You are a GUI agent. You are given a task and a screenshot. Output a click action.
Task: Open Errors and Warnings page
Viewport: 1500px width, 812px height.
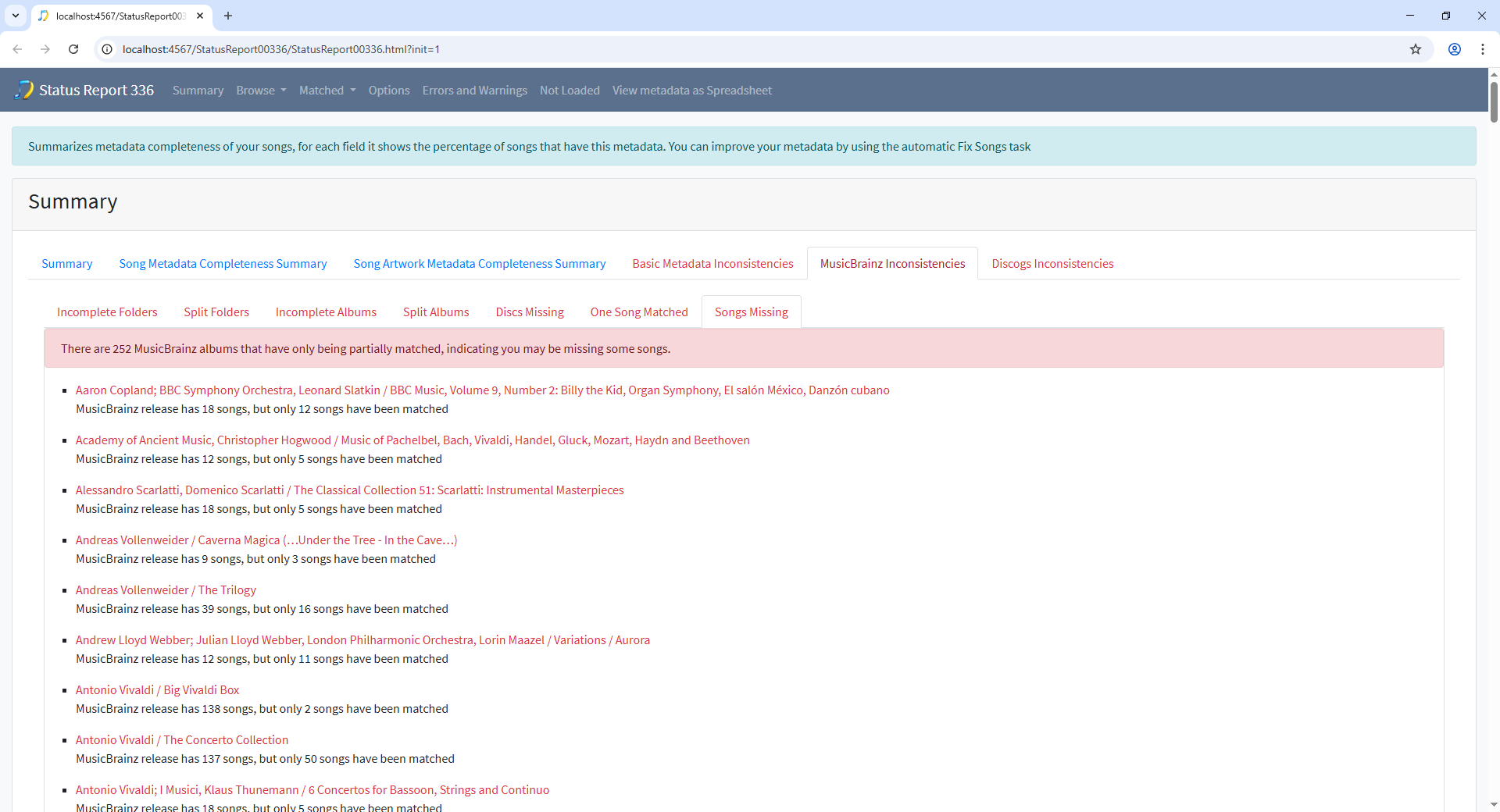(475, 91)
